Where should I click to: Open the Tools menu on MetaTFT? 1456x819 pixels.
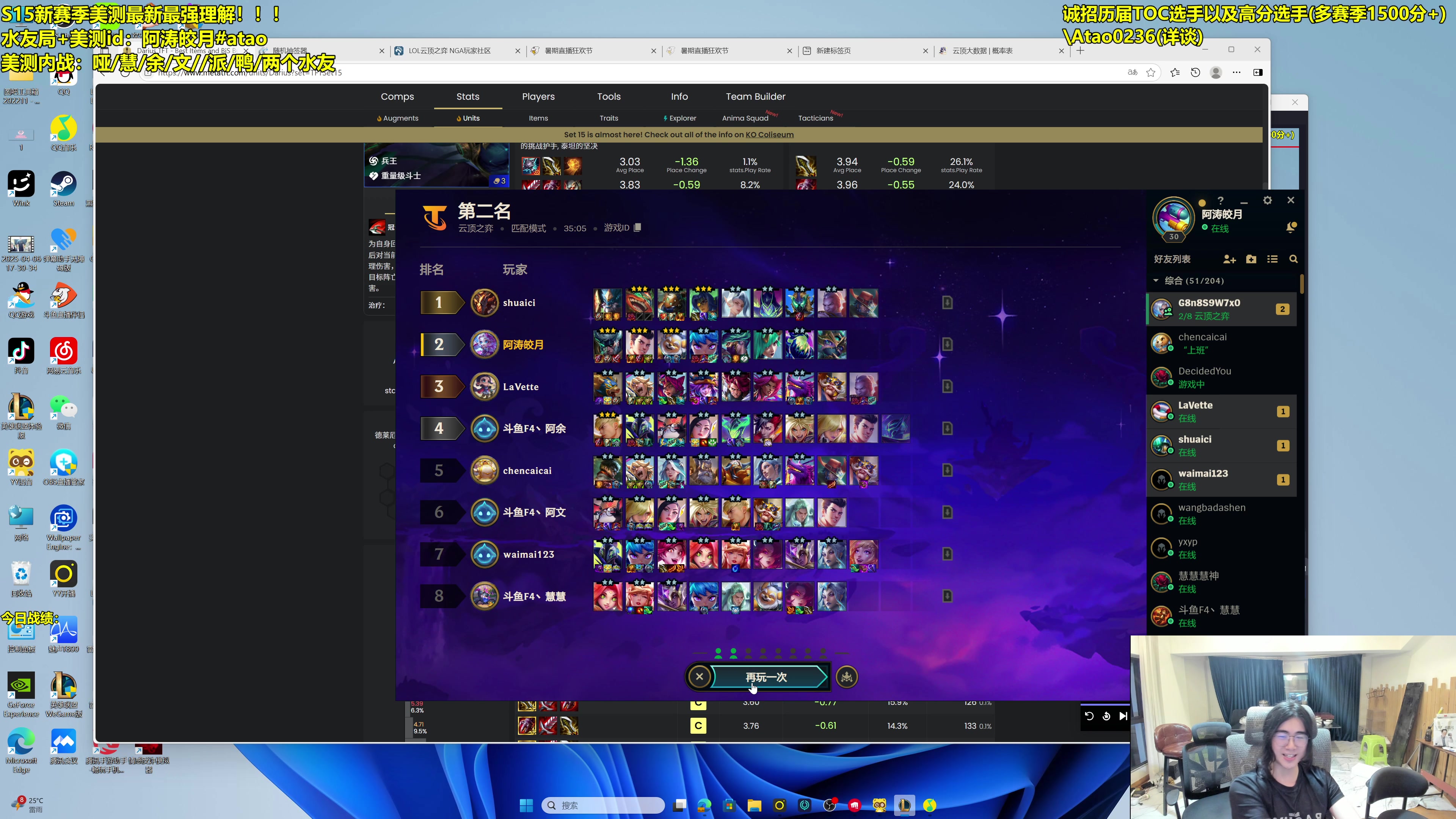[x=609, y=97]
